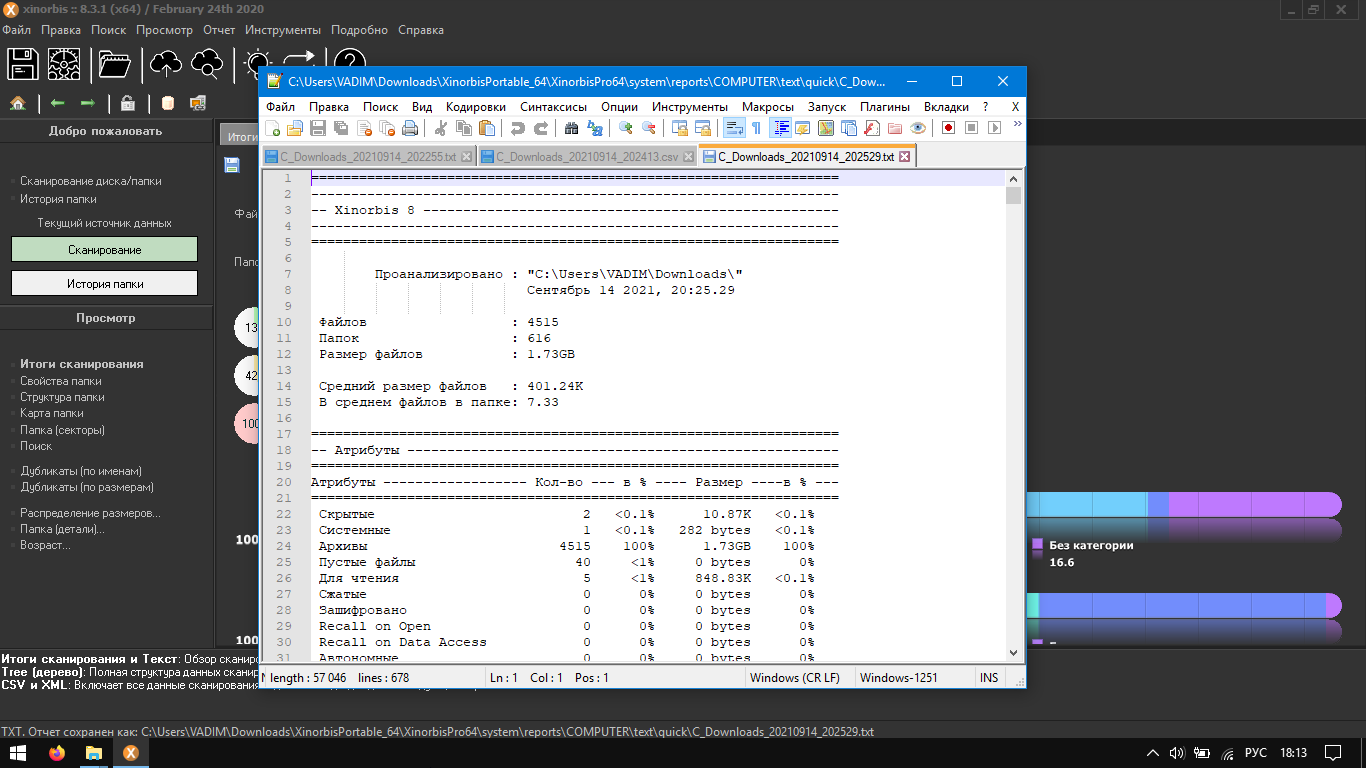1366x768 pixels.
Task: Open Отчет menu in Xinorbis
Action: pos(219,30)
